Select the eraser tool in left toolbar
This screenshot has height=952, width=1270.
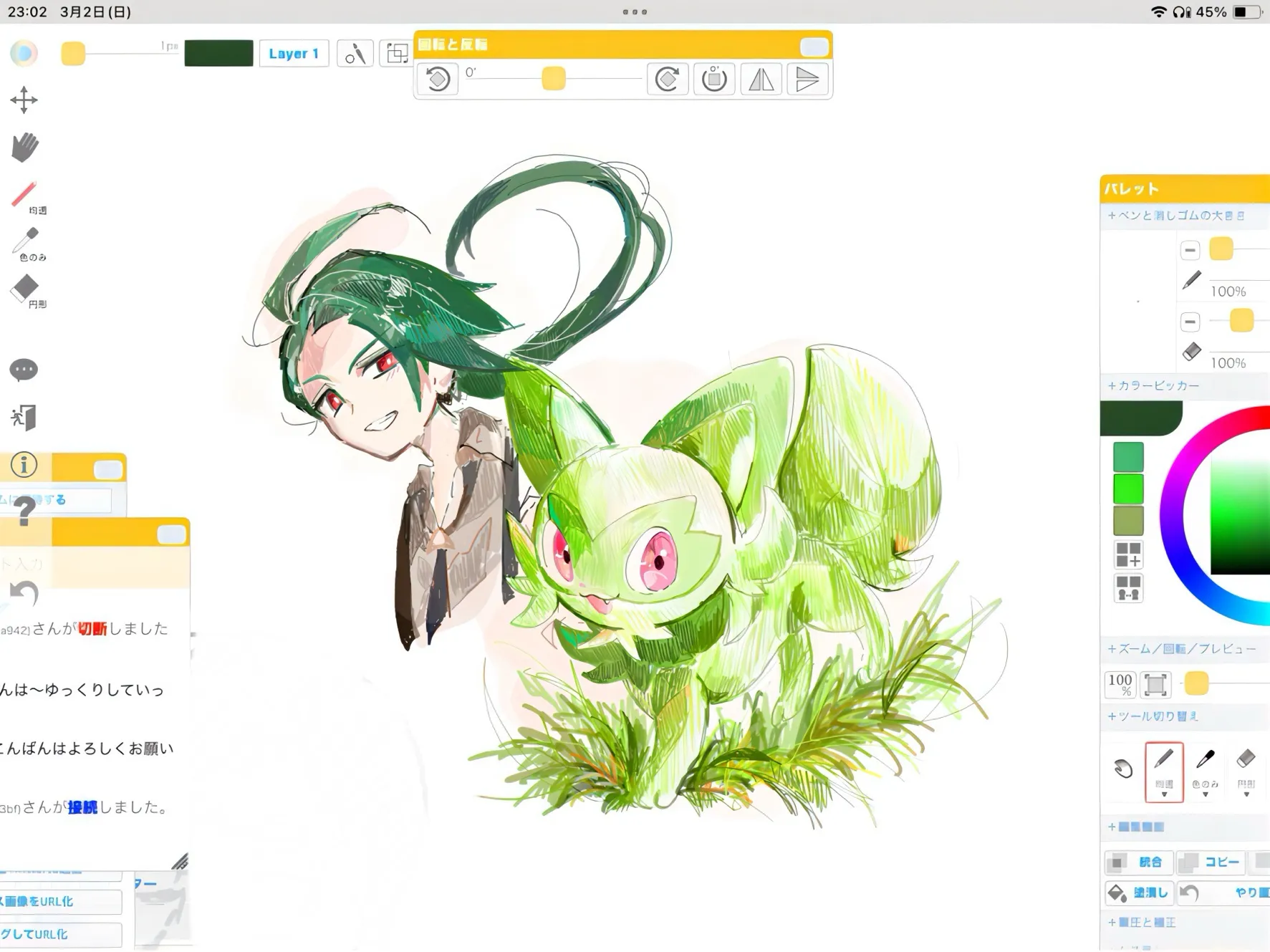[x=26, y=289]
